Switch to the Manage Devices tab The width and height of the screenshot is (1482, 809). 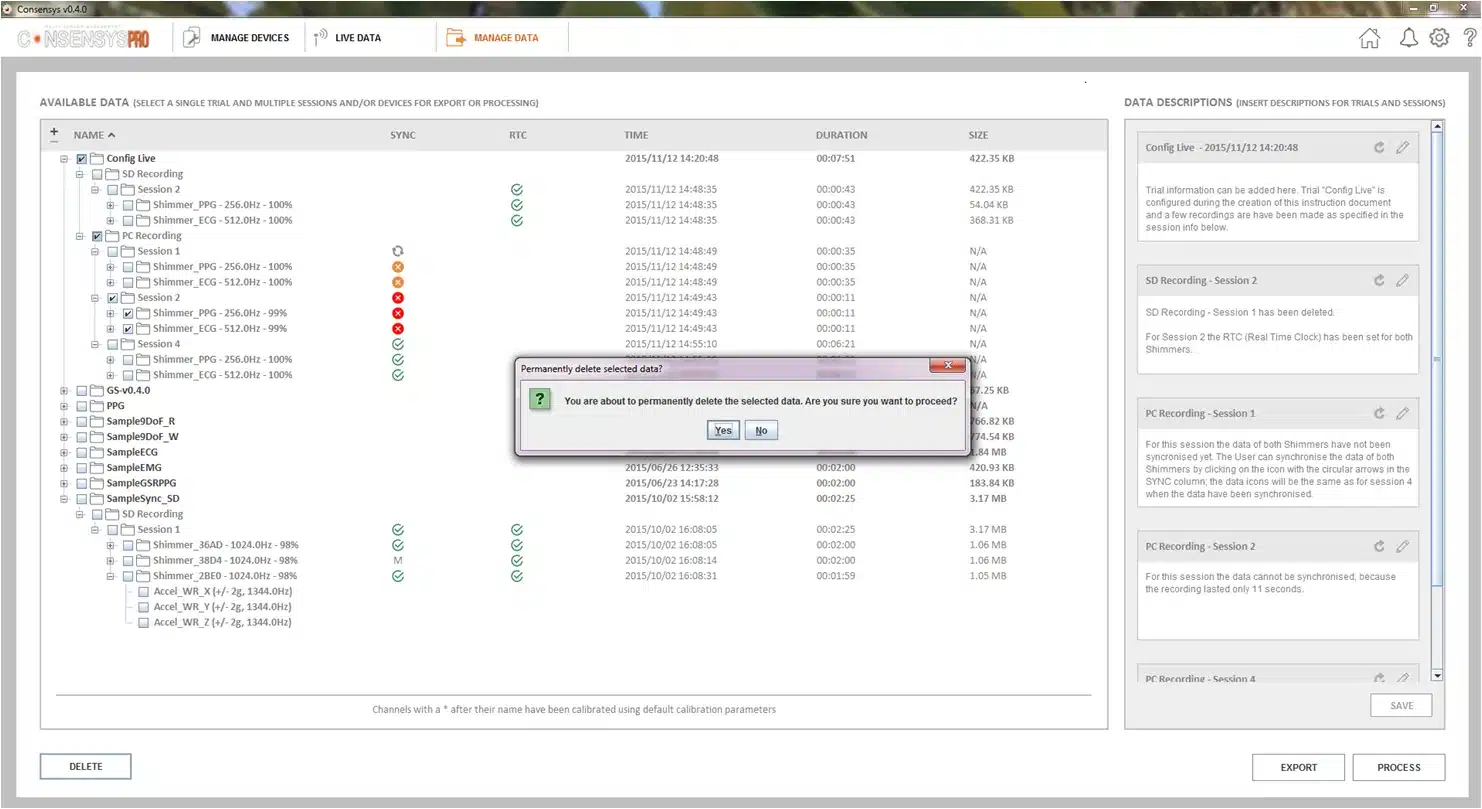point(238,38)
